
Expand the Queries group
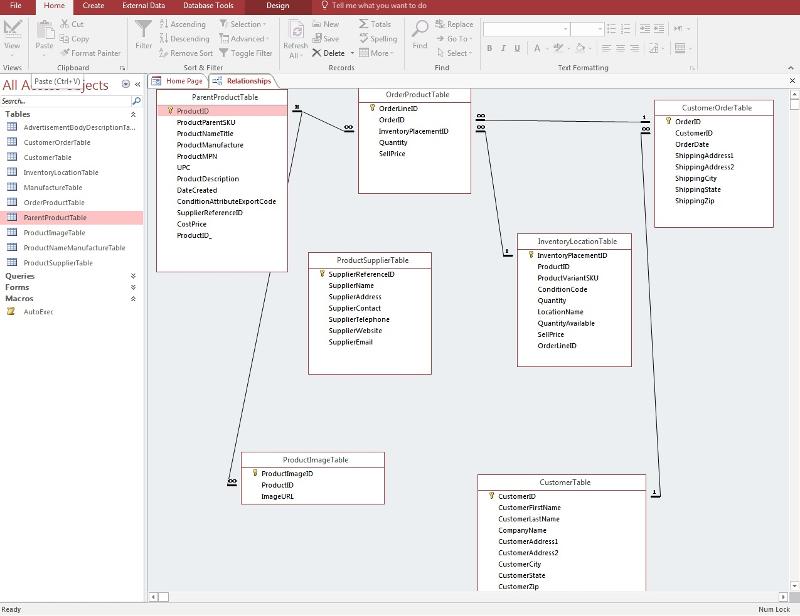pyautogui.click(x=133, y=276)
